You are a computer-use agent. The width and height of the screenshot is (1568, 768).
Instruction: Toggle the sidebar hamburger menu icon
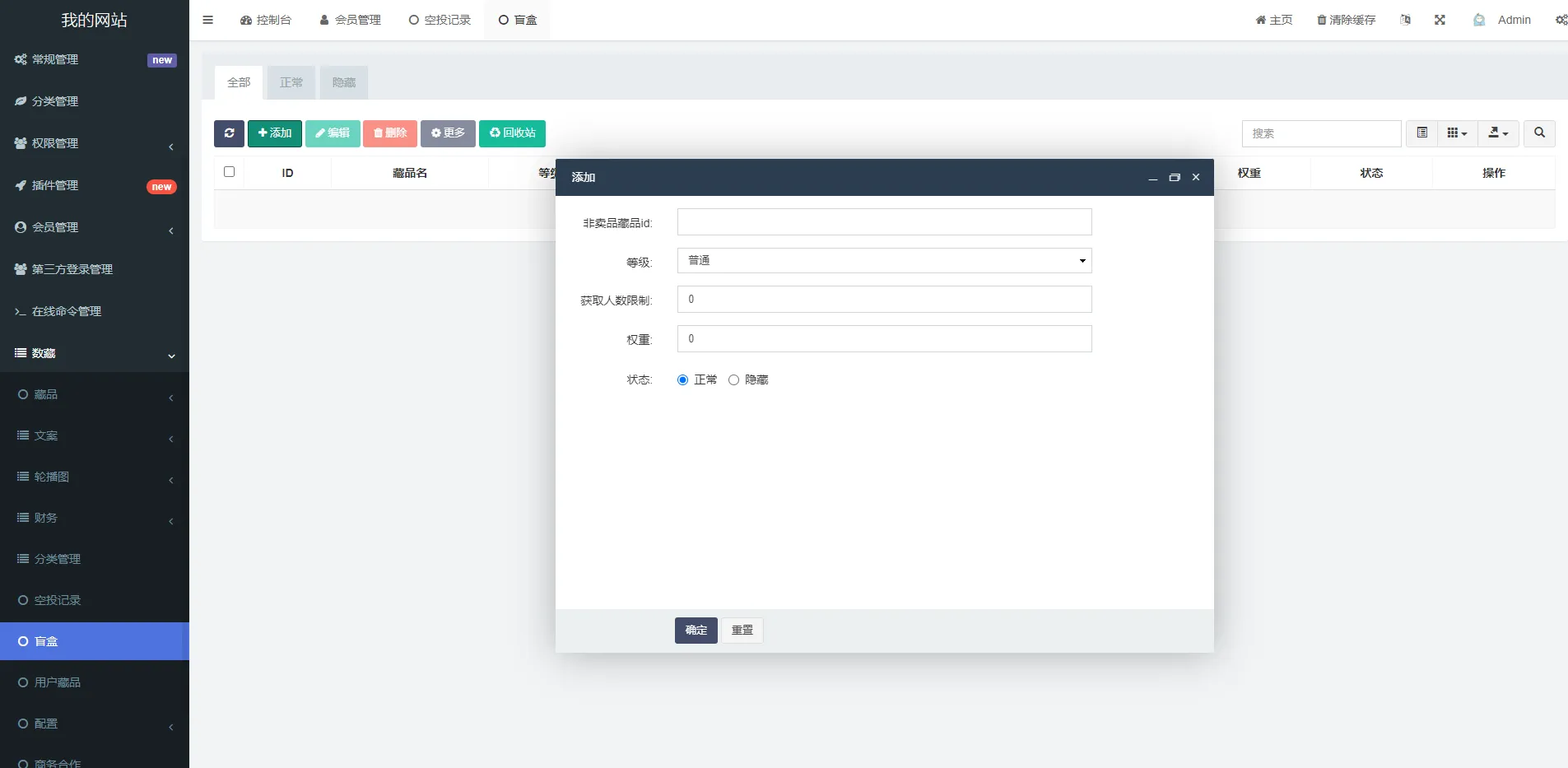[208, 20]
